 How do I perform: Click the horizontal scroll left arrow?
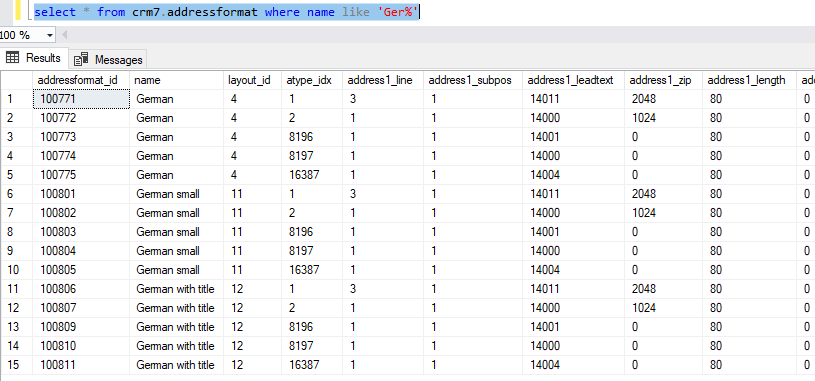tap(65, 35)
